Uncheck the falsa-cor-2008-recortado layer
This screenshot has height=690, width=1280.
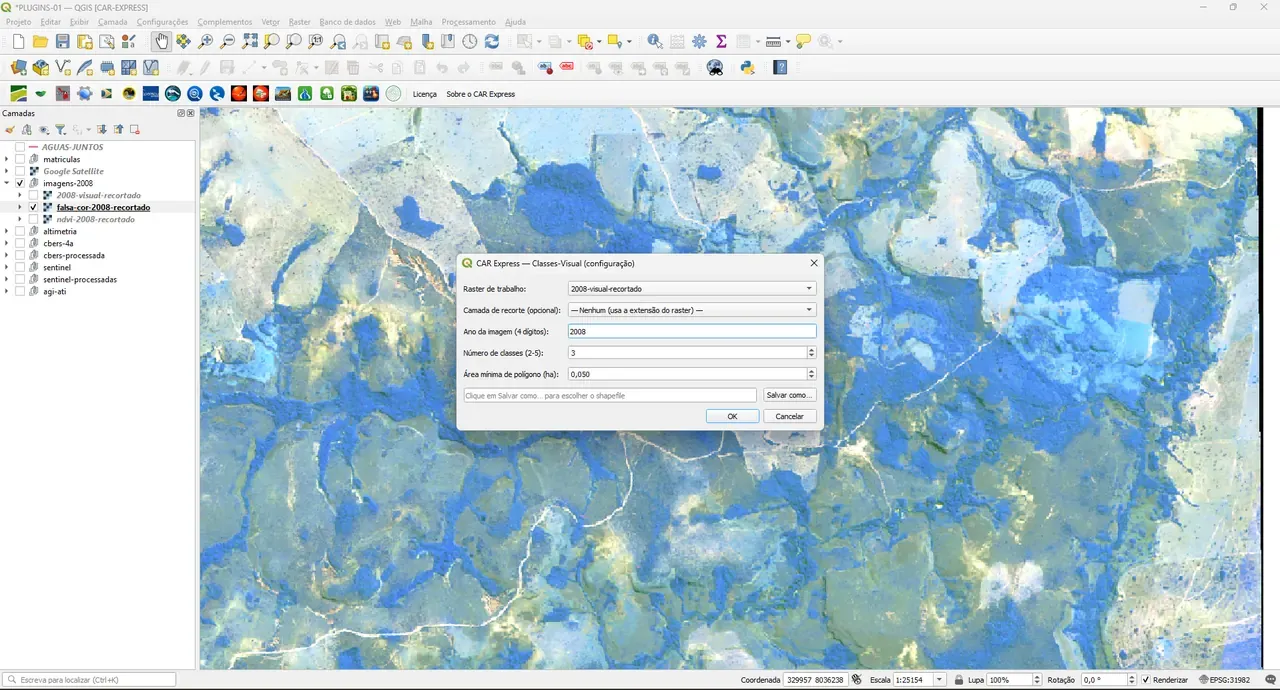coord(33,207)
